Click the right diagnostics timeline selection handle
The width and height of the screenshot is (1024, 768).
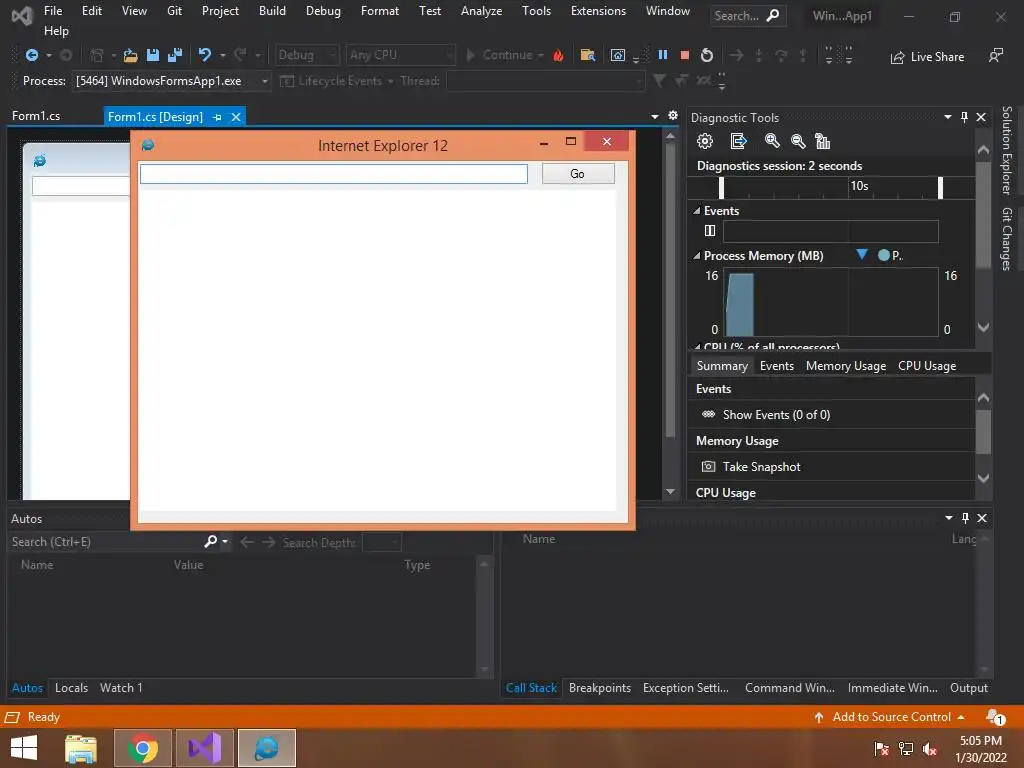tap(940, 188)
